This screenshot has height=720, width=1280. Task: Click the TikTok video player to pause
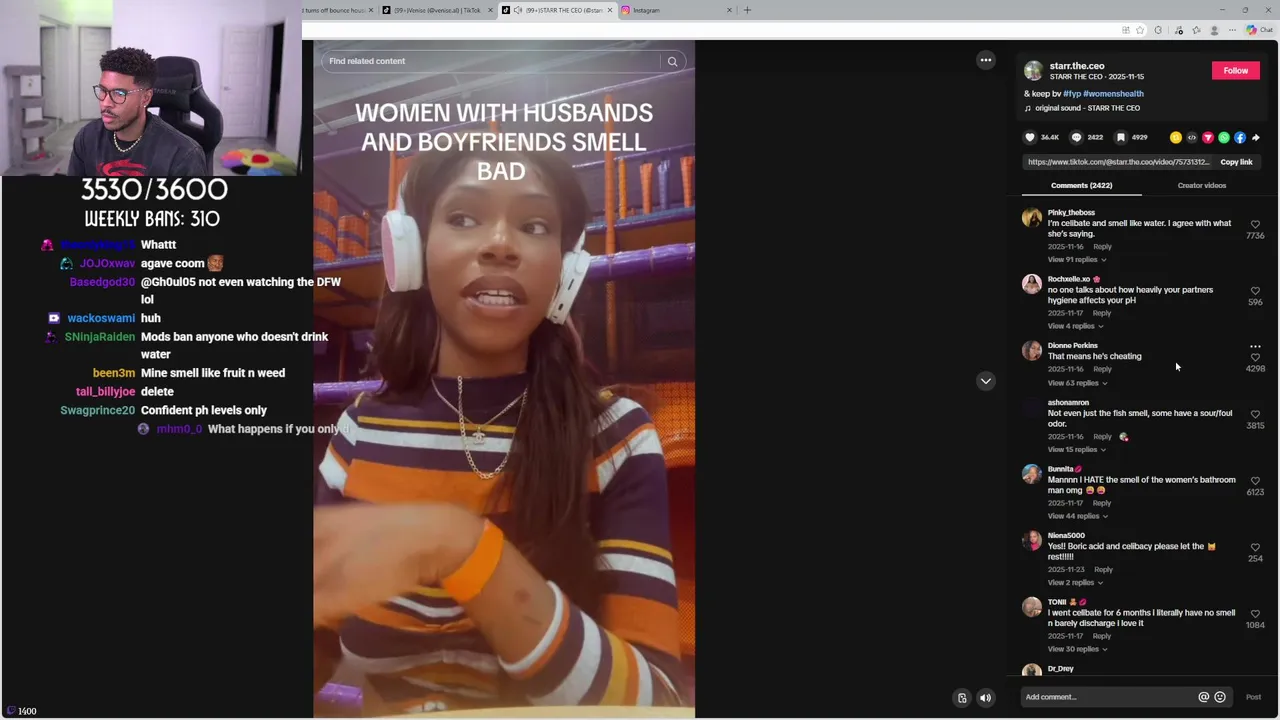(504, 380)
